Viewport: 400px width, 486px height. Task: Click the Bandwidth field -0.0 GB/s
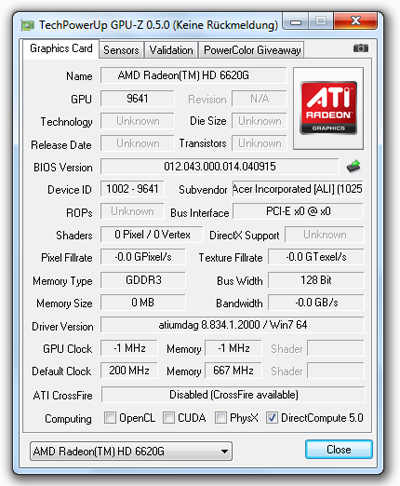(316, 302)
